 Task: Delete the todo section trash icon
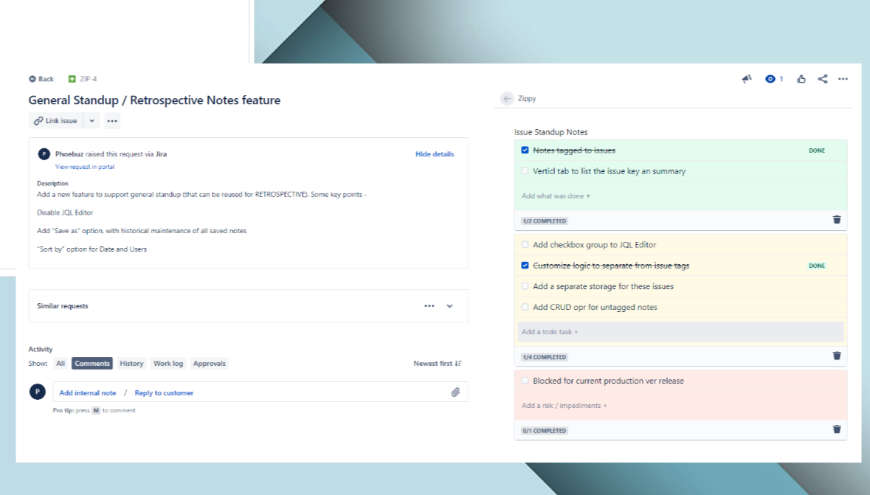pos(837,356)
